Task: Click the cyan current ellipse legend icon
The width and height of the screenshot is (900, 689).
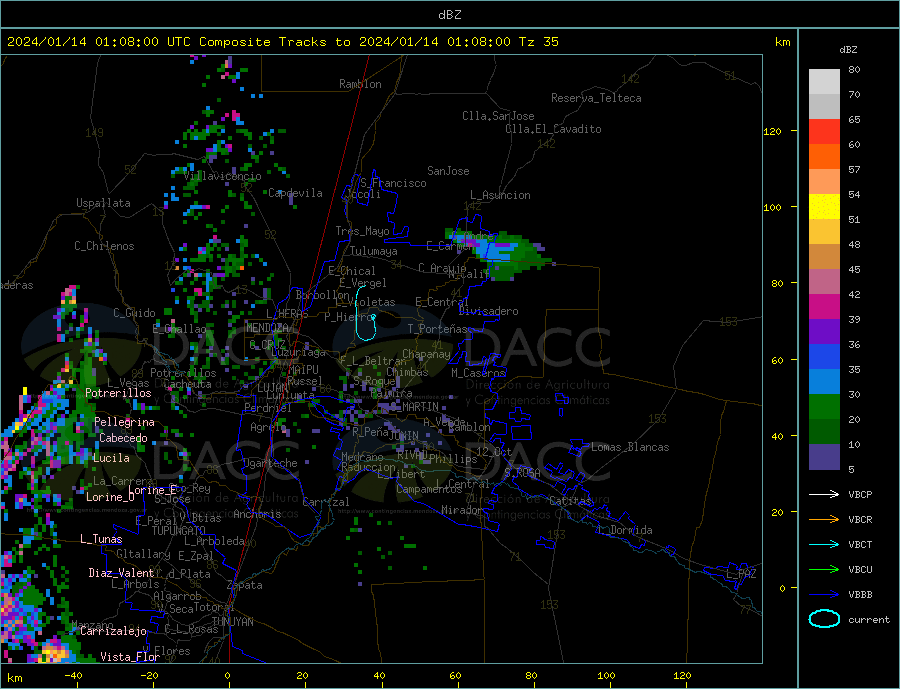Action: point(824,619)
